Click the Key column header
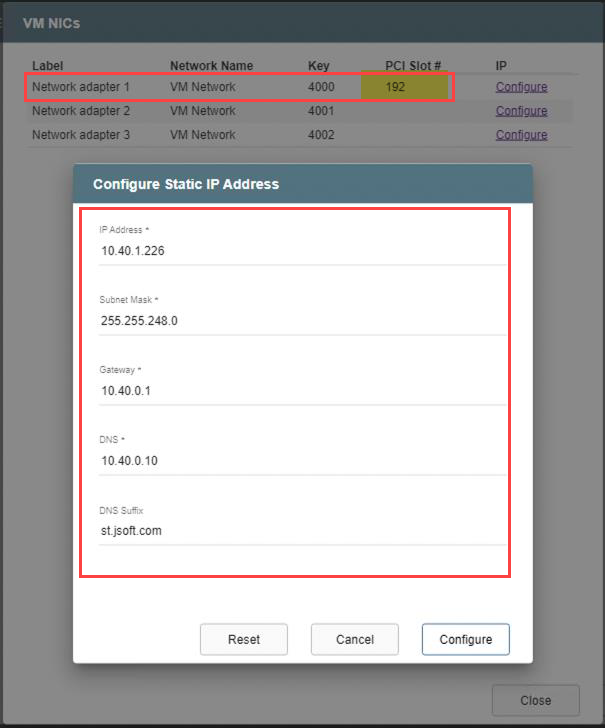Image resolution: width=605 pixels, height=728 pixels. pos(318,66)
